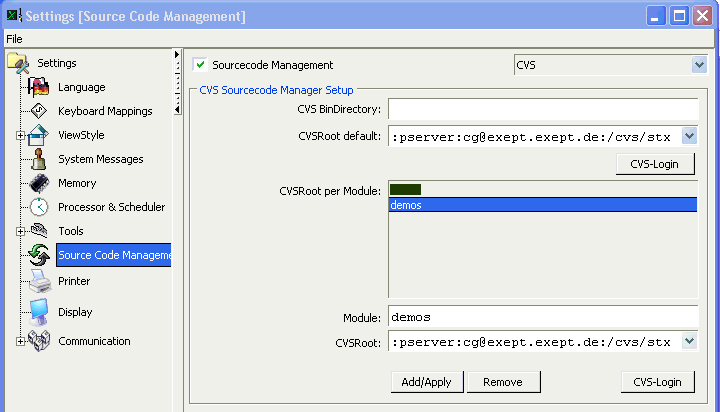This screenshot has height=412, width=720.
Task: Open the Language settings flag icon
Action: (39, 87)
